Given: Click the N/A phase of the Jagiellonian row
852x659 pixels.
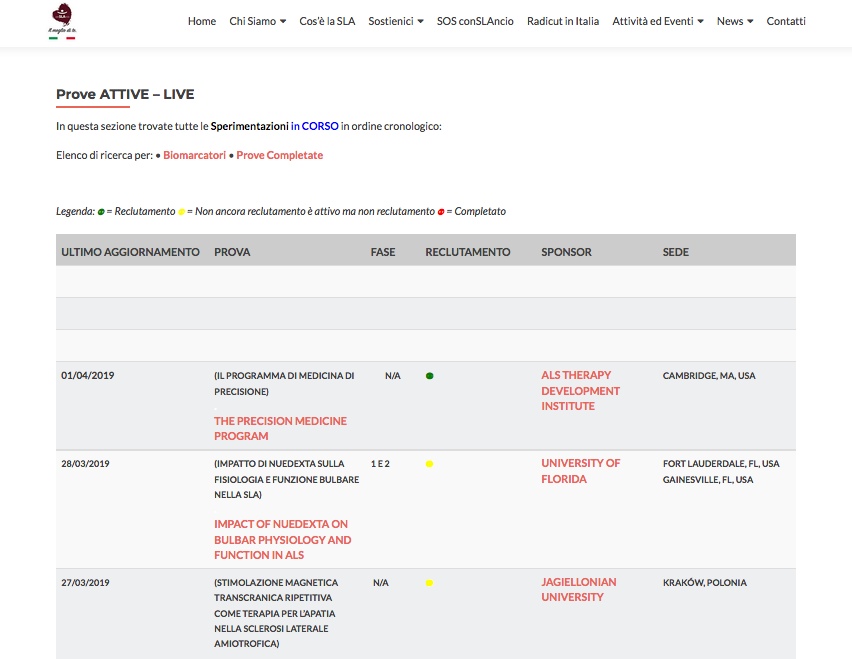Looking at the screenshot, I should point(380,582).
